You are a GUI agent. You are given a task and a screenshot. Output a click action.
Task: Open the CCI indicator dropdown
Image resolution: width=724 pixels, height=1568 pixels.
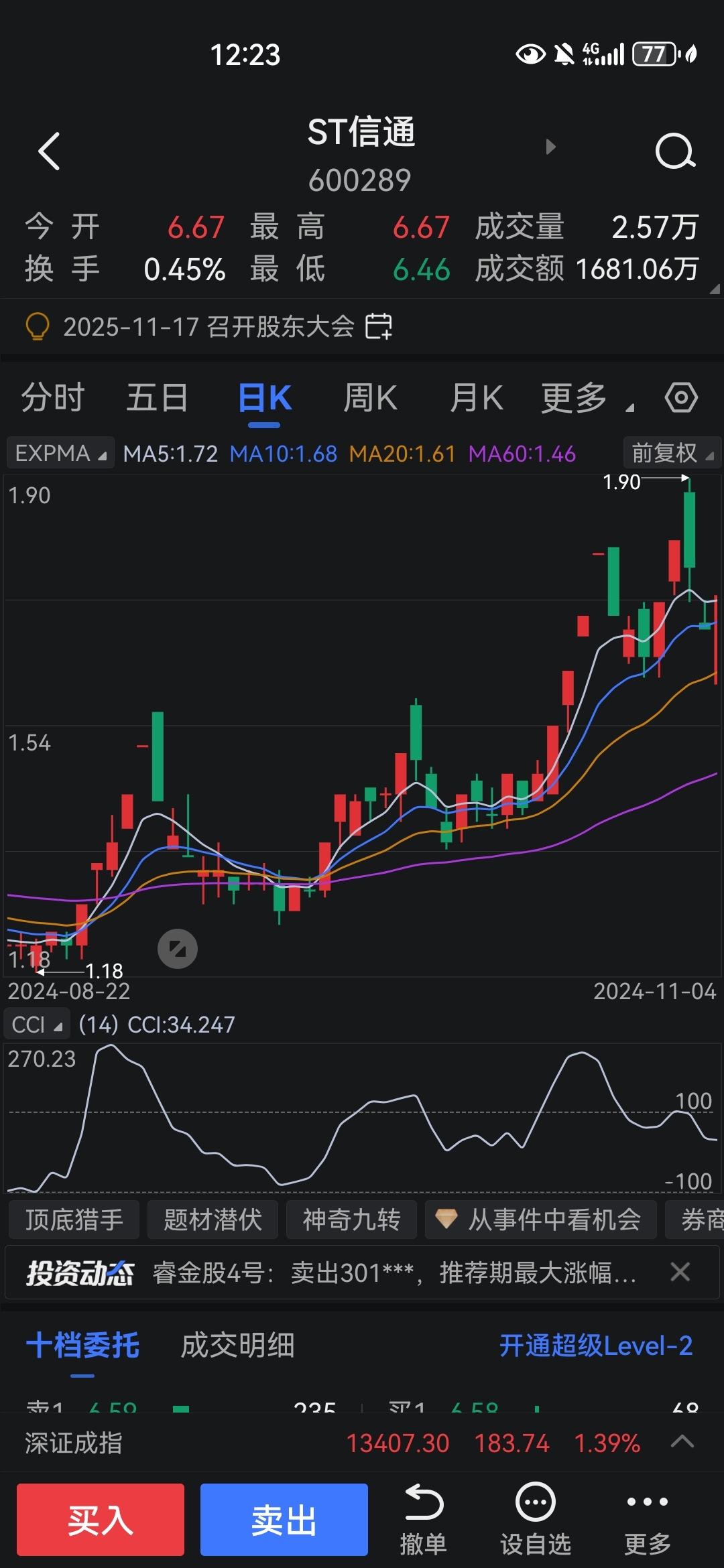38,1025
